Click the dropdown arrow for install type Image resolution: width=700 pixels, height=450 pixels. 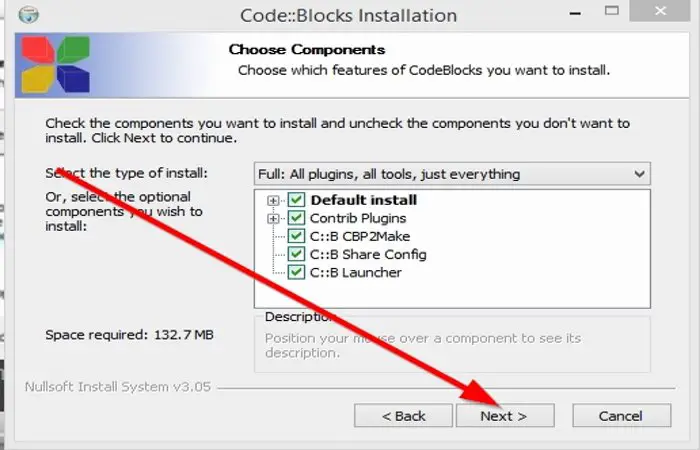[639, 174]
